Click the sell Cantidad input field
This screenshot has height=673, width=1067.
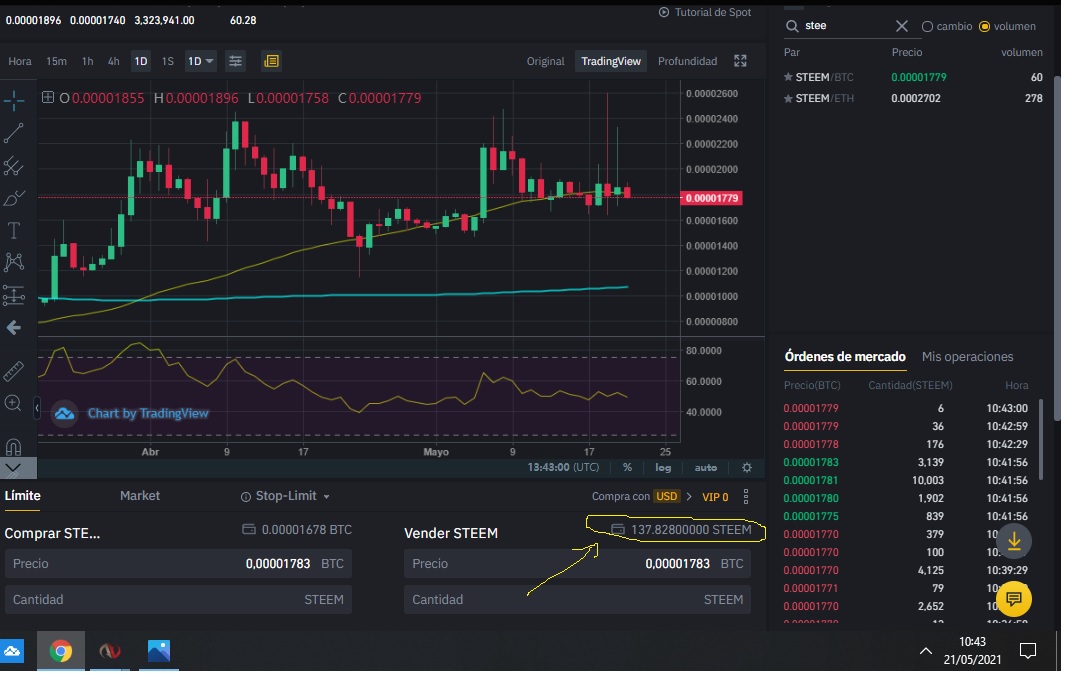click(x=577, y=600)
